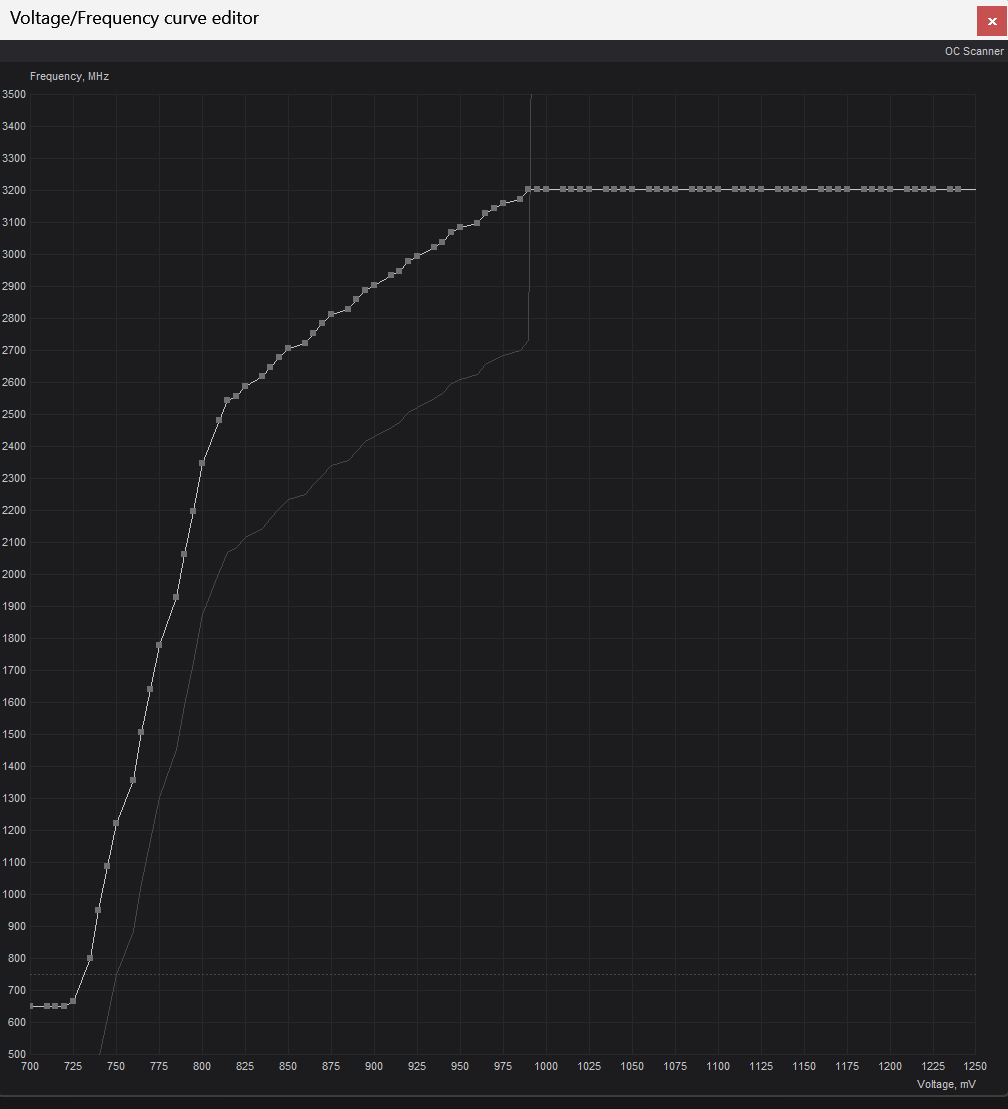The image size is (1008, 1109).
Task: Select the curve point at 950 mV near 3085 MHz
Action: tap(460, 227)
